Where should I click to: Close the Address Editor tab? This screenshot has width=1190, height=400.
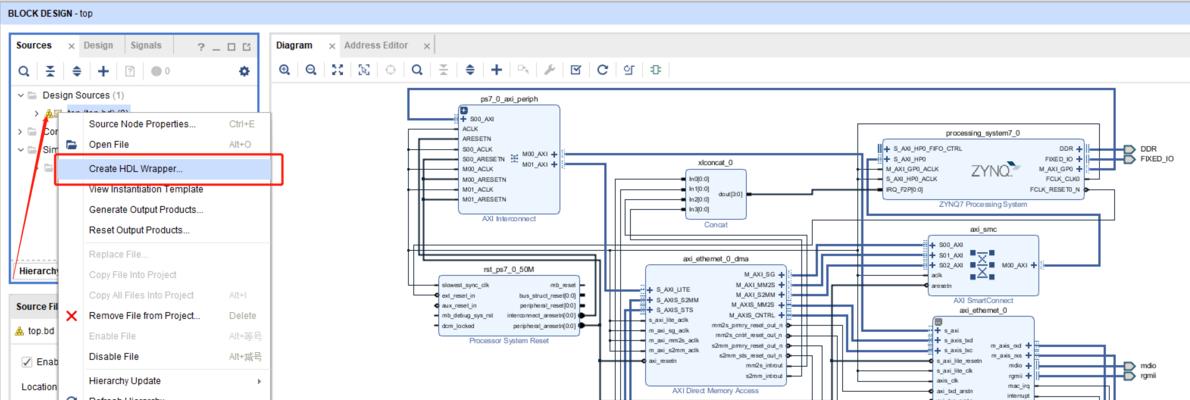[427, 46]
